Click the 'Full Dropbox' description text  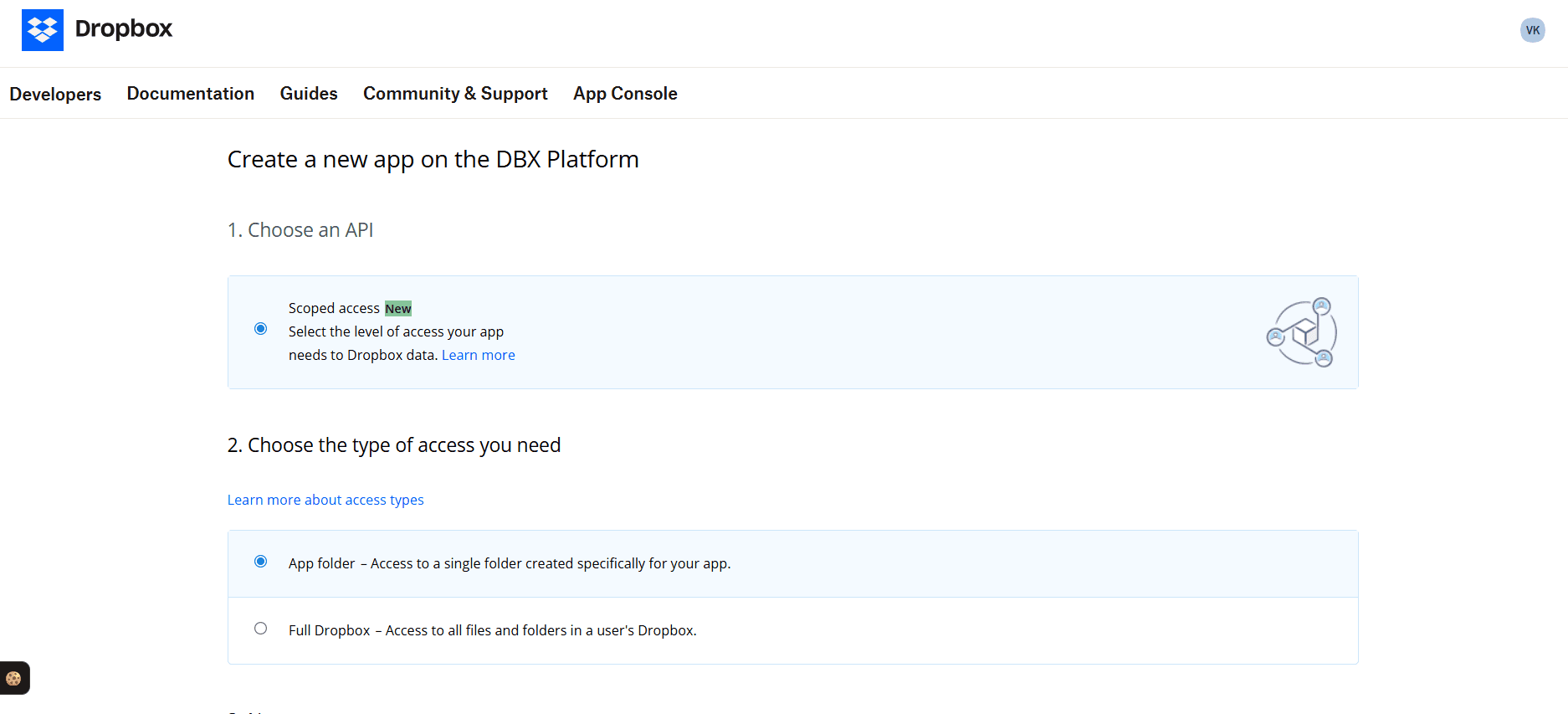(493, 630)
